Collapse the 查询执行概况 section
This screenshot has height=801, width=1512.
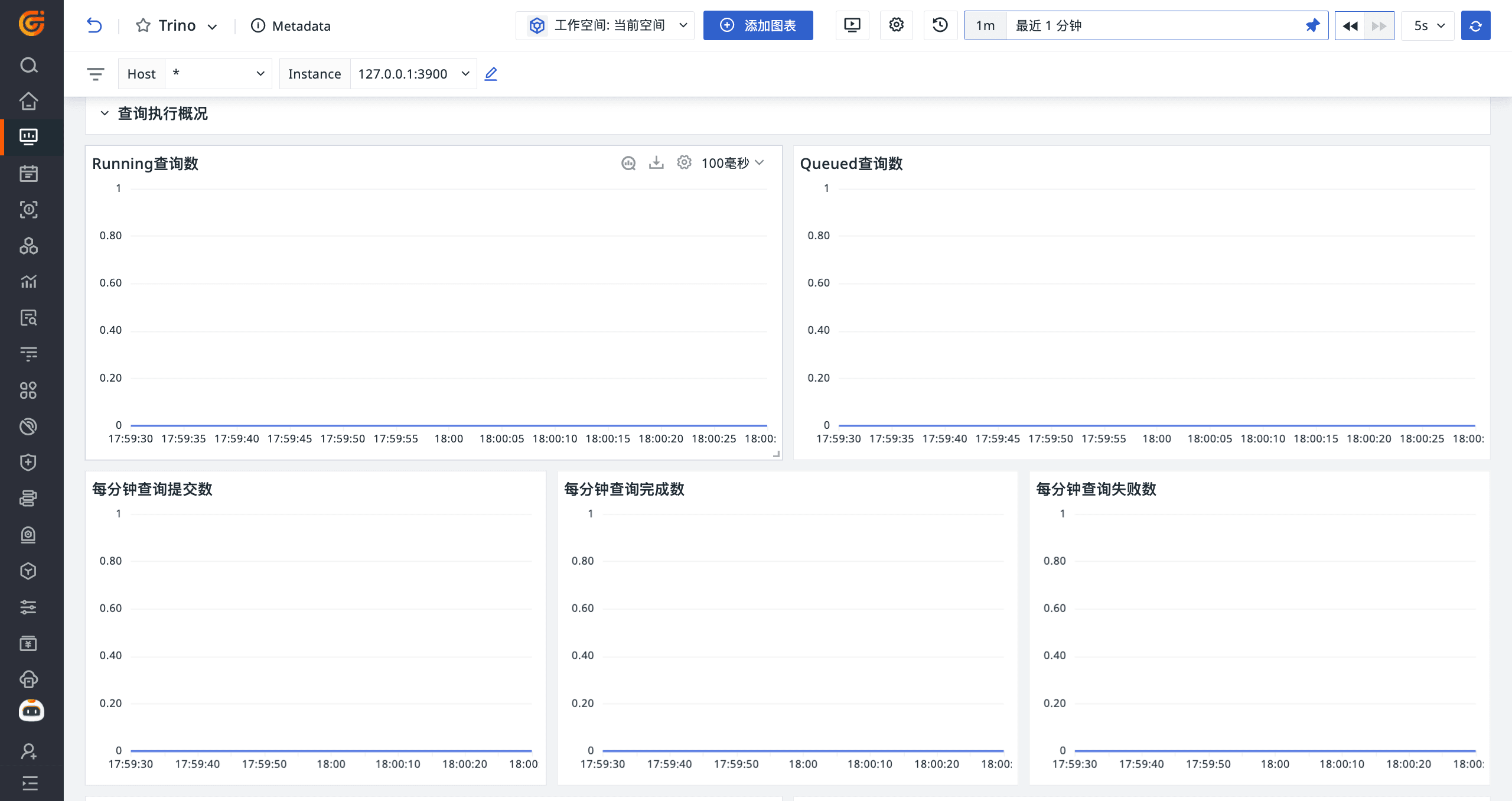[x=105, y=113]
